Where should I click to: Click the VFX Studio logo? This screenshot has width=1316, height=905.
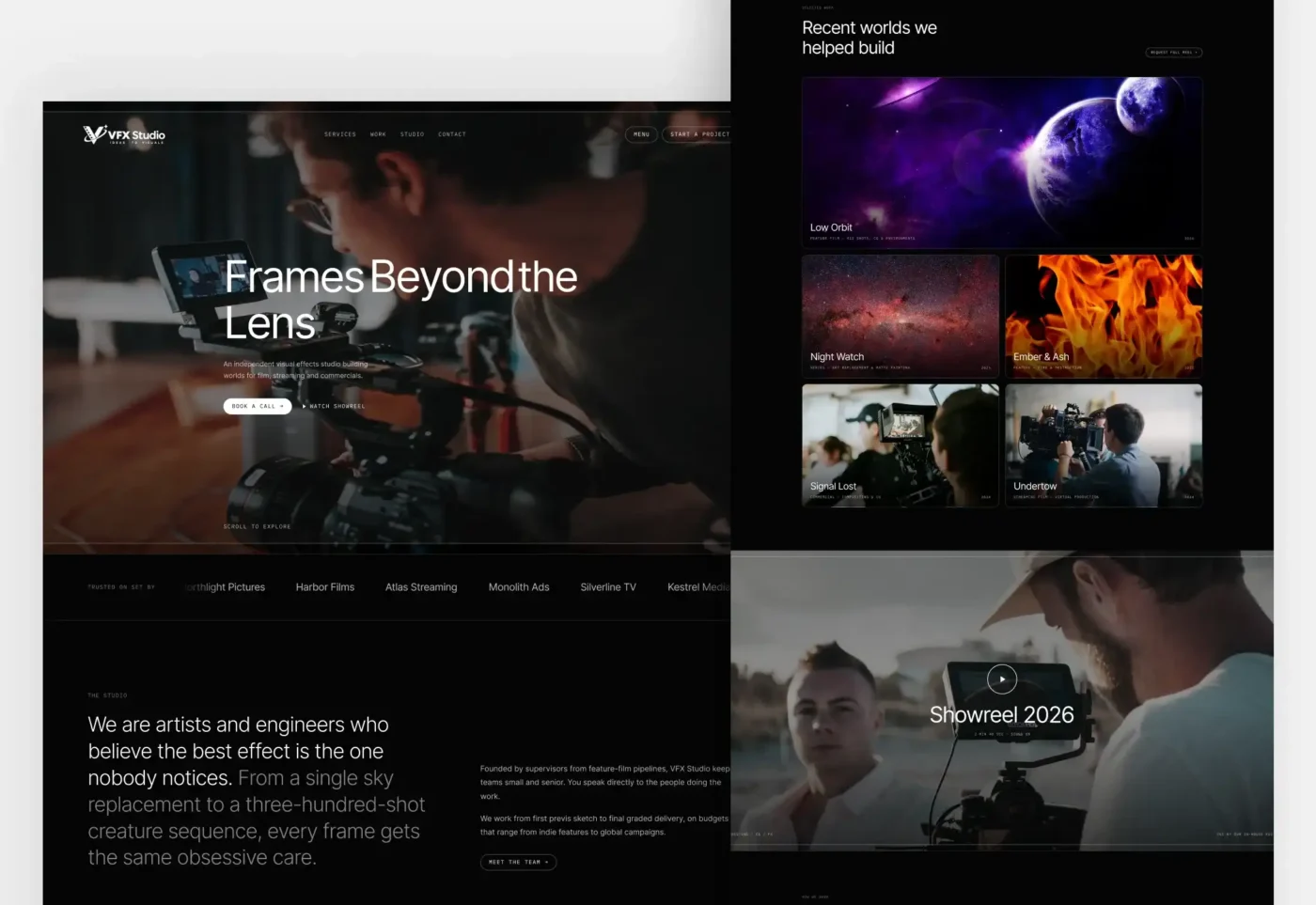pyautogui.click(x=124, y=134)
